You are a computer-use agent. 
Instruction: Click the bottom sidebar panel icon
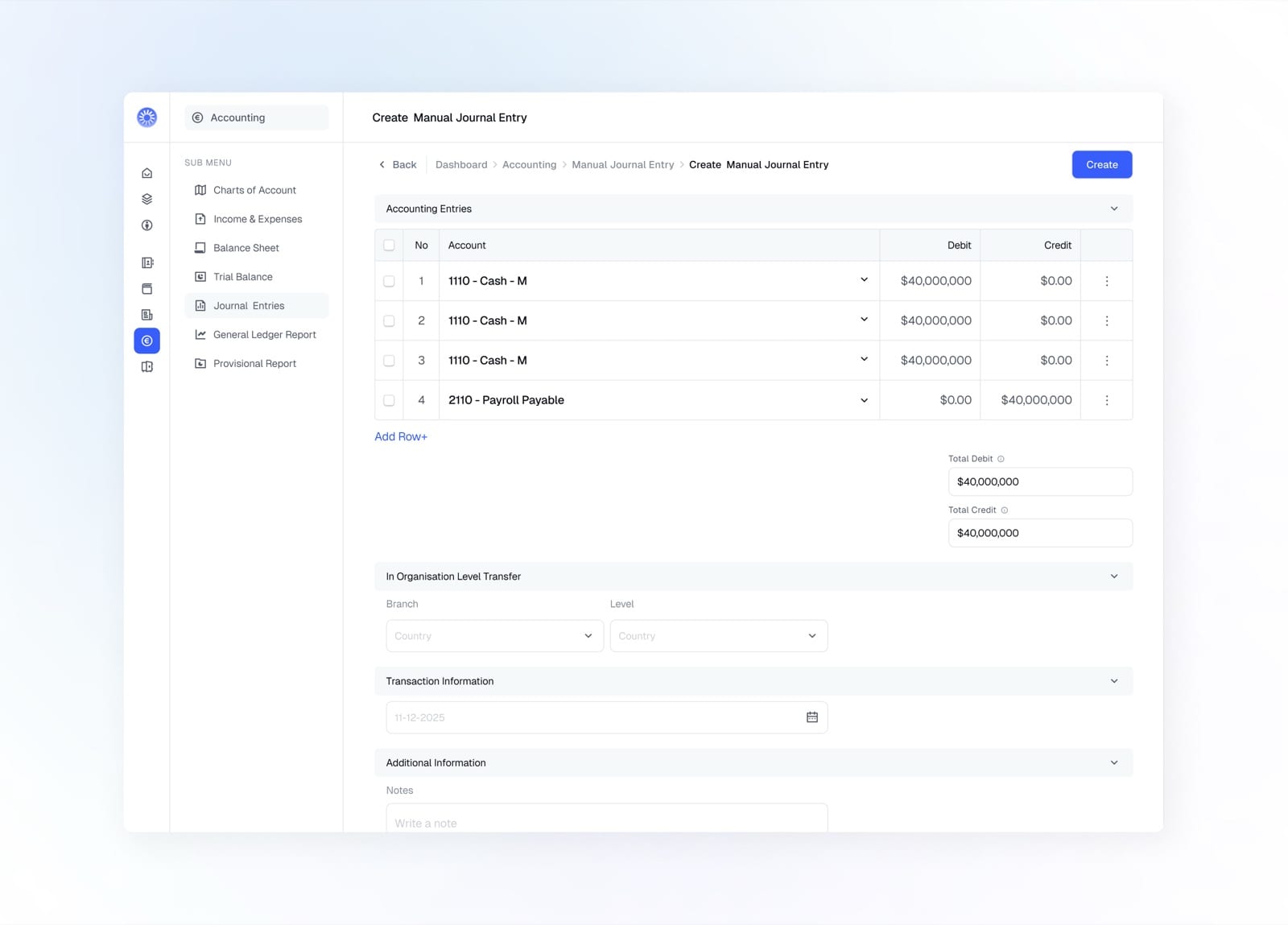click(147, 367)
